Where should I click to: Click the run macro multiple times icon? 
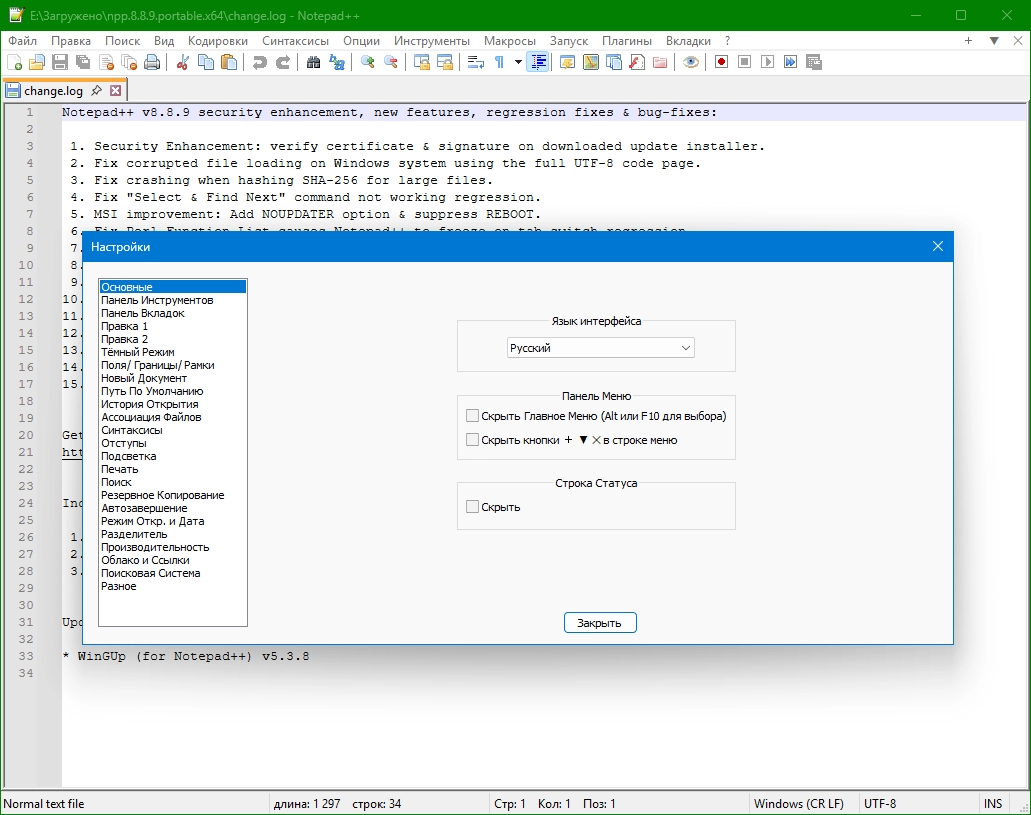click(x=790, y=62)
